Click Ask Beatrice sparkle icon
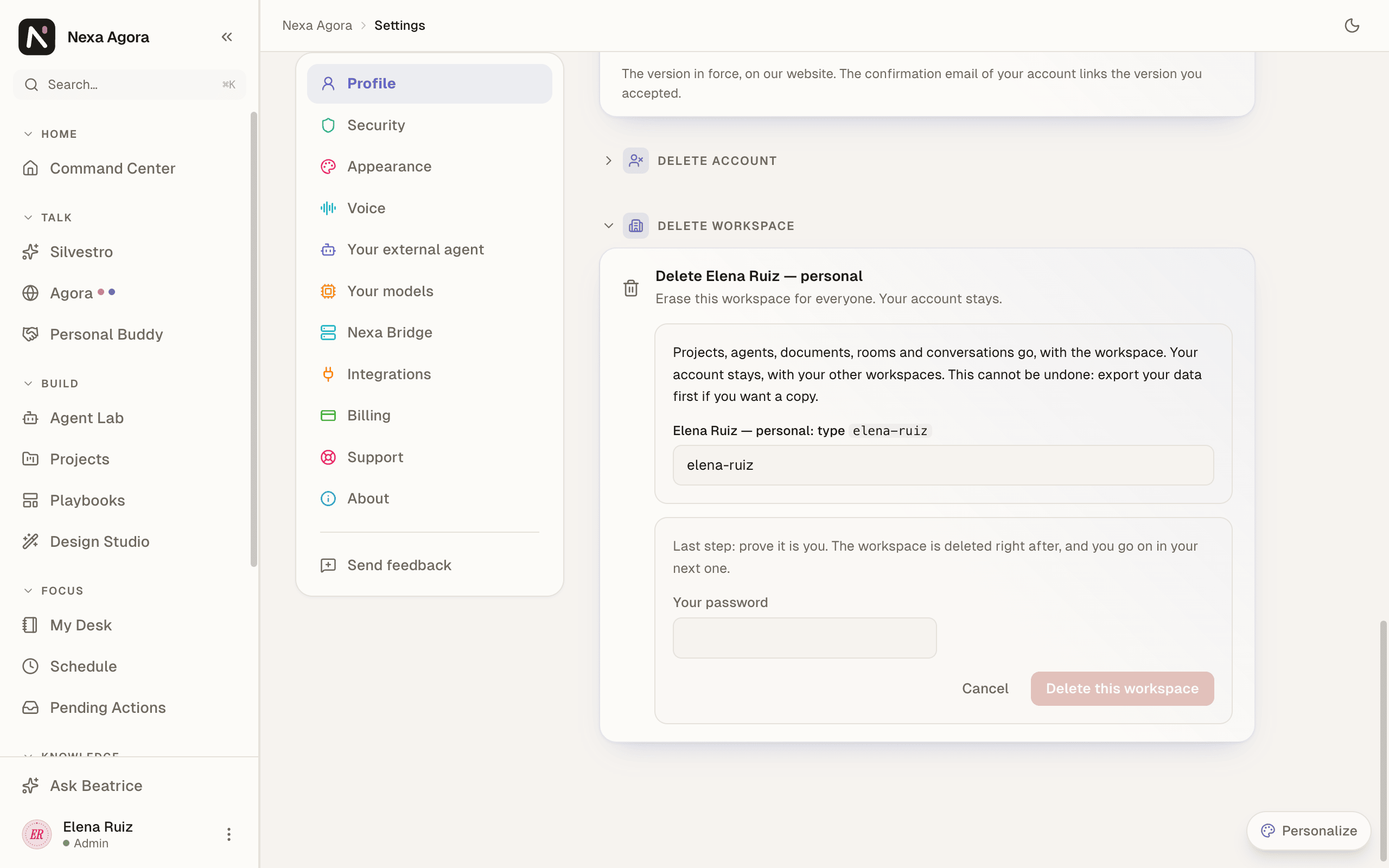 tap(30, 786)
